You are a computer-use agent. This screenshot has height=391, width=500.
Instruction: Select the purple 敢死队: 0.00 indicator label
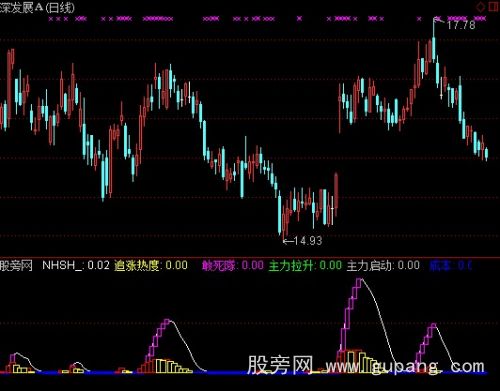233,266
